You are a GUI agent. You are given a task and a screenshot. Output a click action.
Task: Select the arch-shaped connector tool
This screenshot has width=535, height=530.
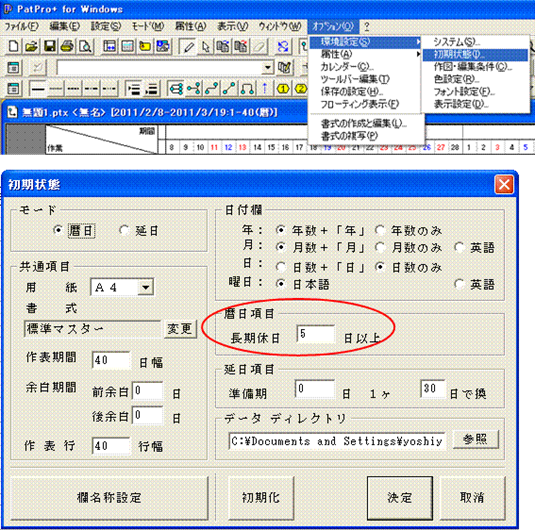247,89
